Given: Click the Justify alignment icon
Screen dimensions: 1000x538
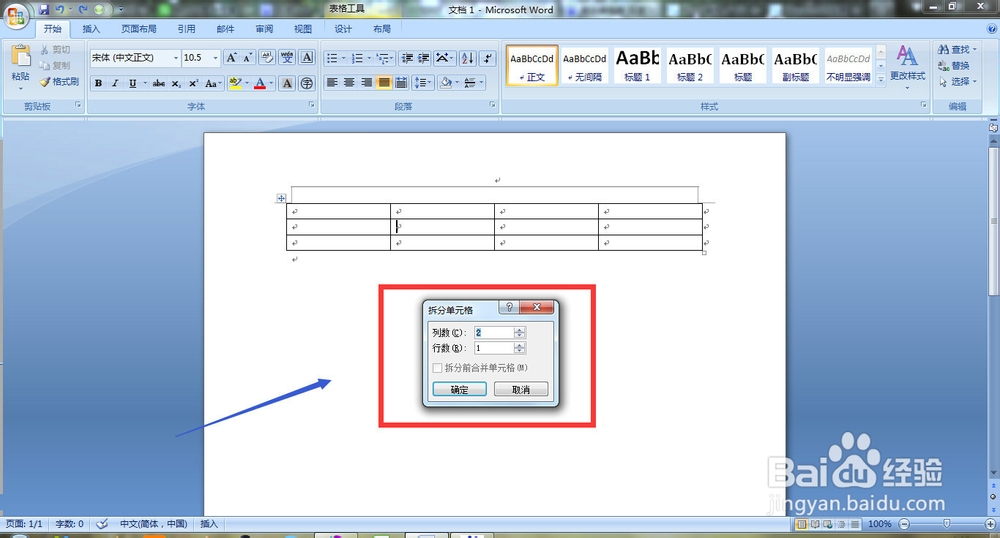Looking at the screenshot, I should click(383, 83).
